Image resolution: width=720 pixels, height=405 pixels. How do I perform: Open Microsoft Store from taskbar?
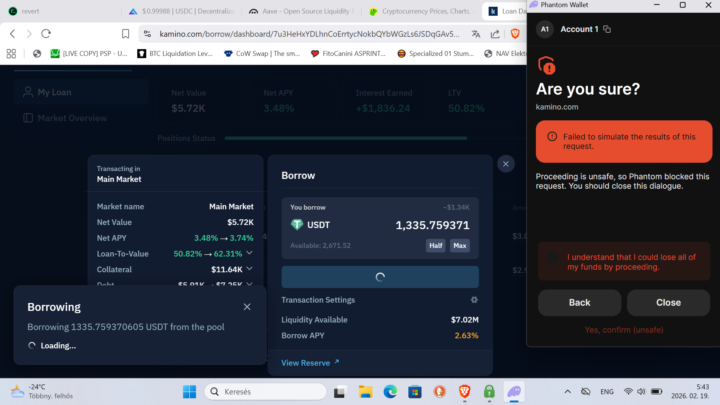(415, 392)
